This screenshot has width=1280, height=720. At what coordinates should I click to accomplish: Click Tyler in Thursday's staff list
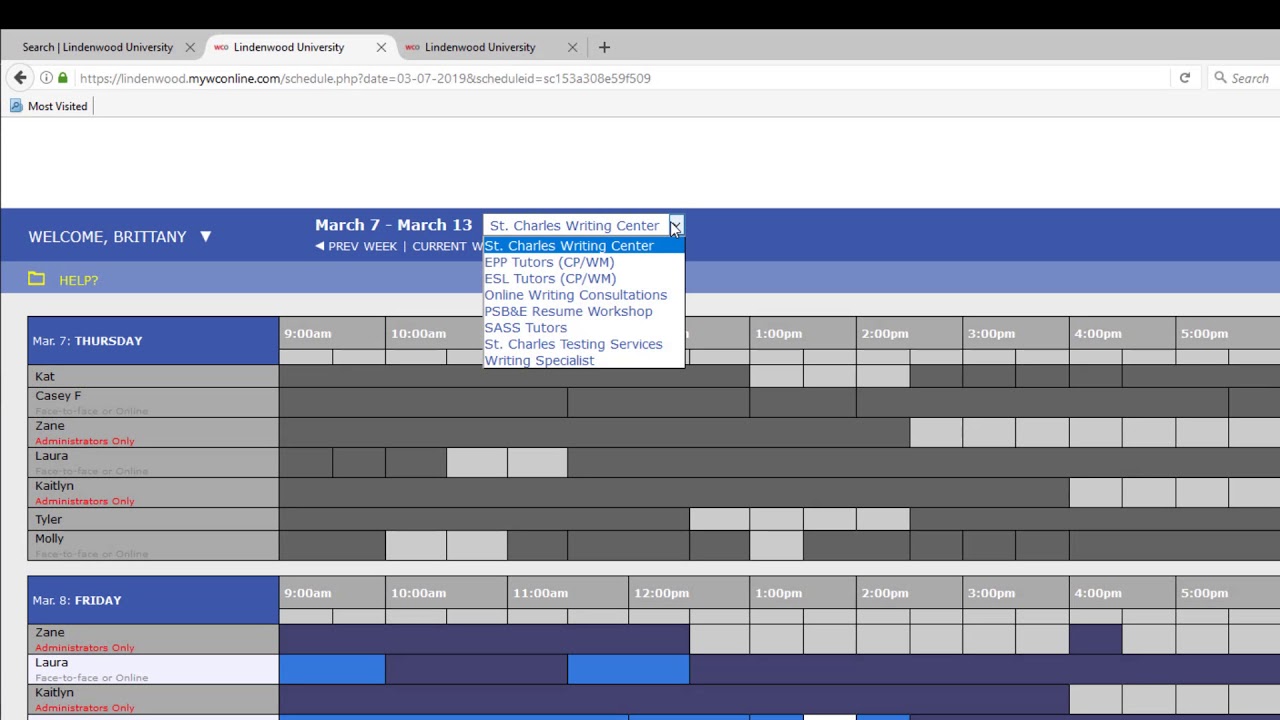pos(48,519)
